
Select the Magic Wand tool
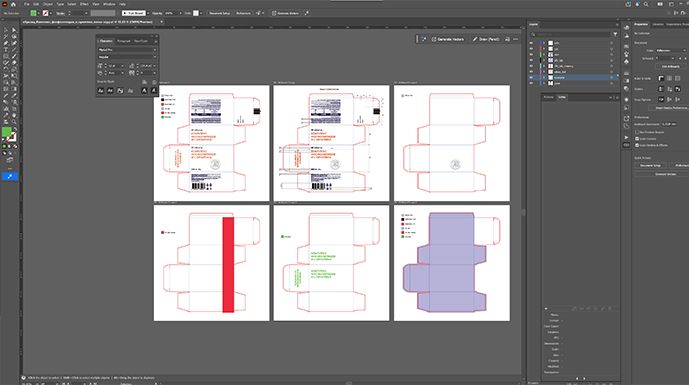(x=6, y=36)
